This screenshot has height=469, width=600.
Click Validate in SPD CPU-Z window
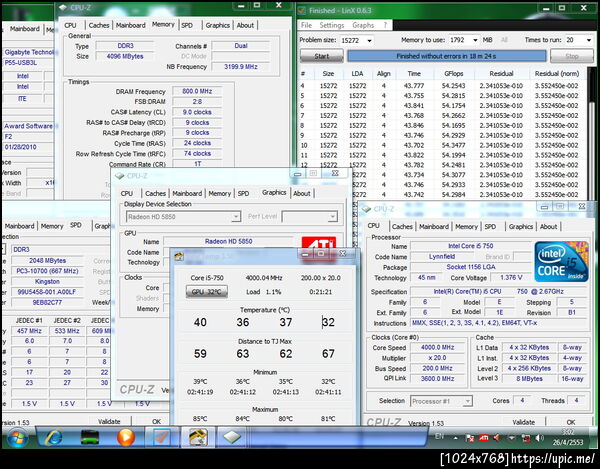pos(109,421)
